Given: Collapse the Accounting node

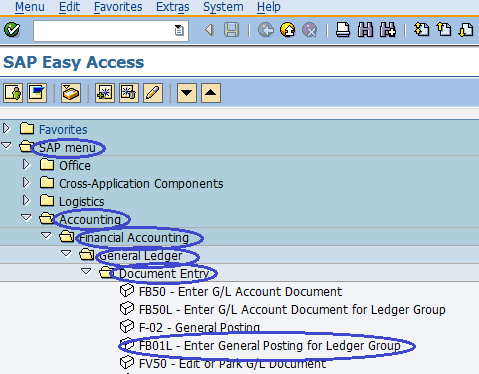Looking at the screenshot, I should coord(26,218).
